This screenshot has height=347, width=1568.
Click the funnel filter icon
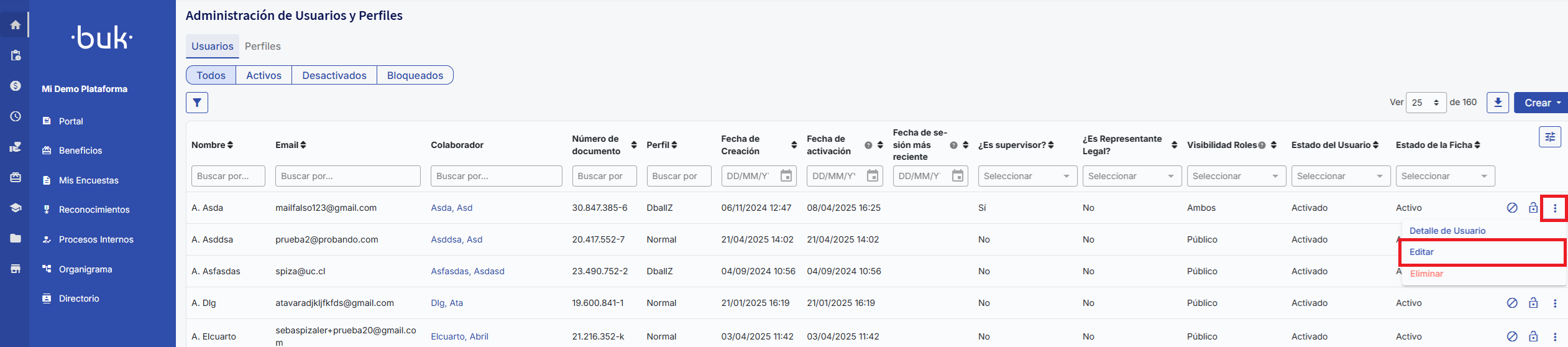point(196,103)
